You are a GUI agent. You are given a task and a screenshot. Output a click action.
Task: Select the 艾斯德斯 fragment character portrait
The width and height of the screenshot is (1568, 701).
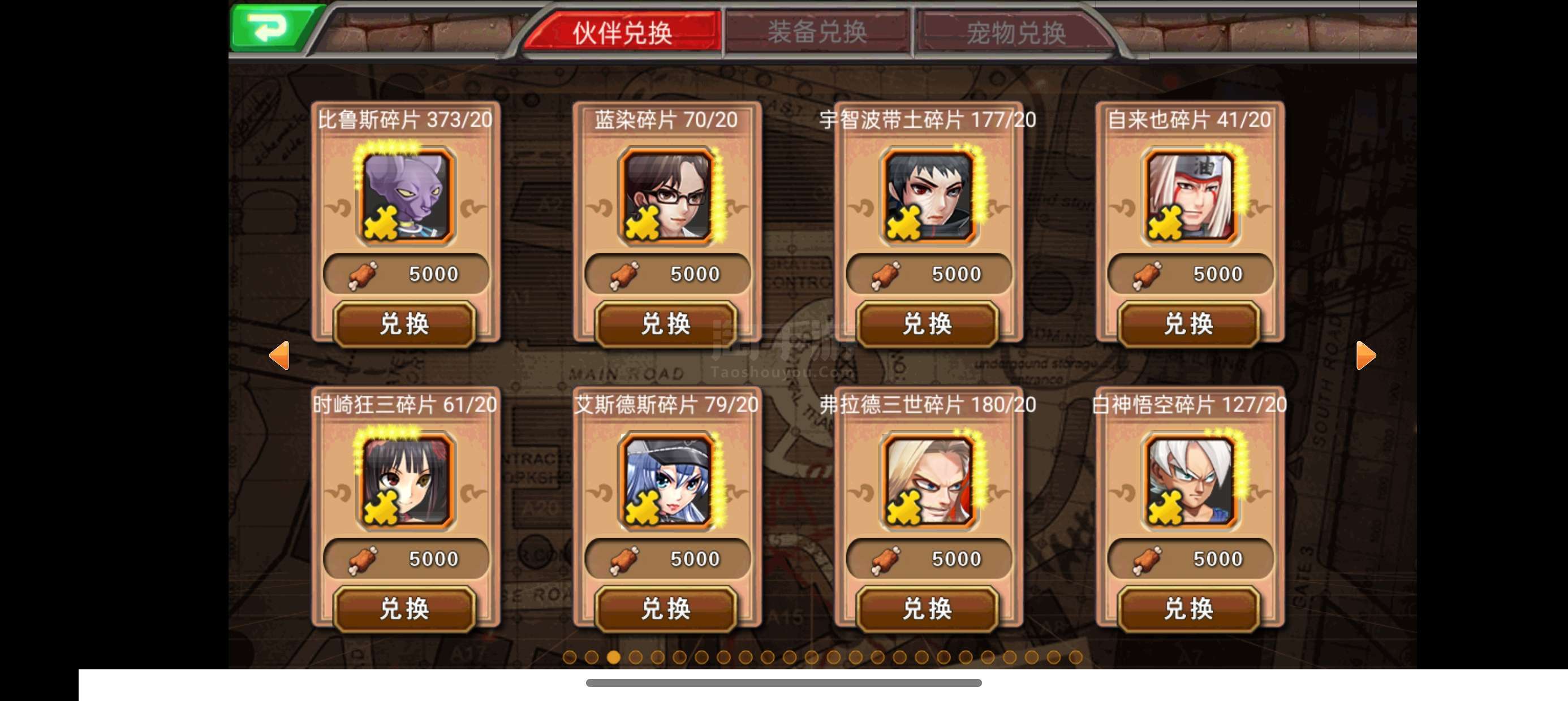point(667,481)
